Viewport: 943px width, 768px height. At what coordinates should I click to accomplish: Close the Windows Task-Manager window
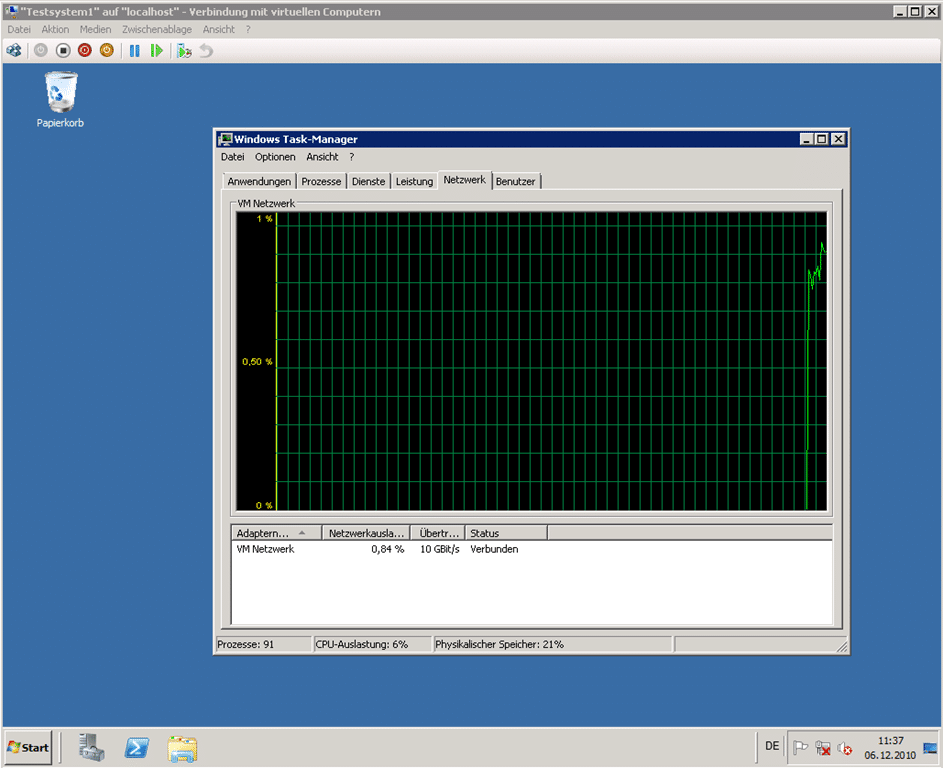click(838, 139)
